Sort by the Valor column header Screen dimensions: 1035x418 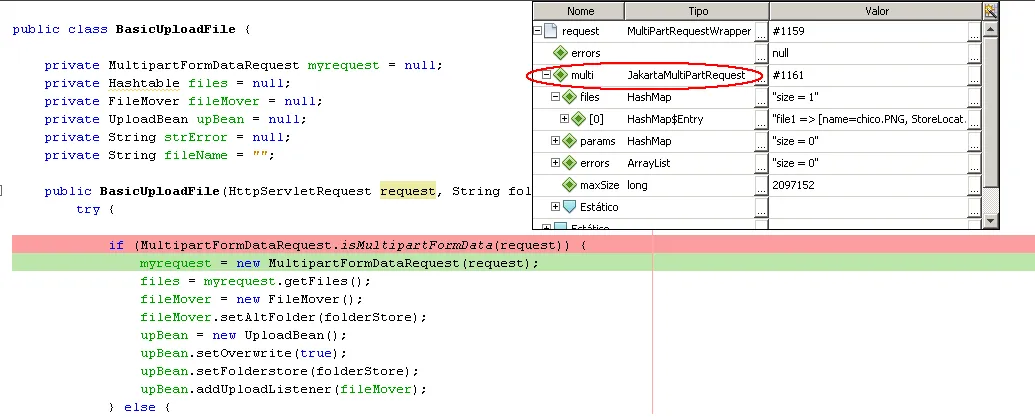(876, 11)
